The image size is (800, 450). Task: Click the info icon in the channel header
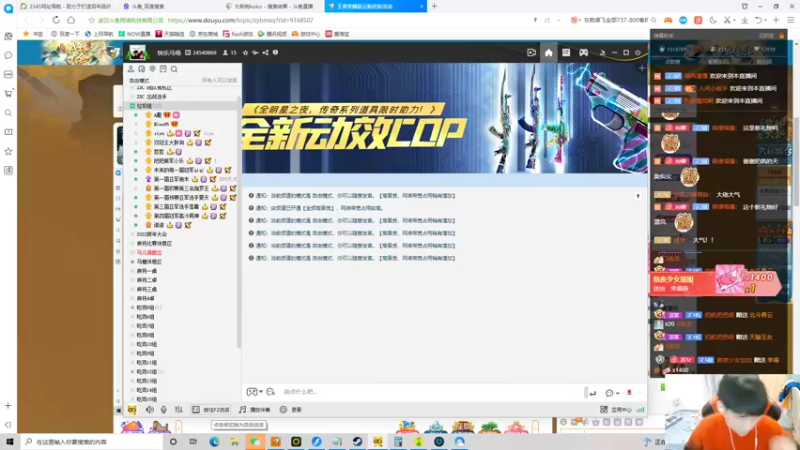click(276, 53)
